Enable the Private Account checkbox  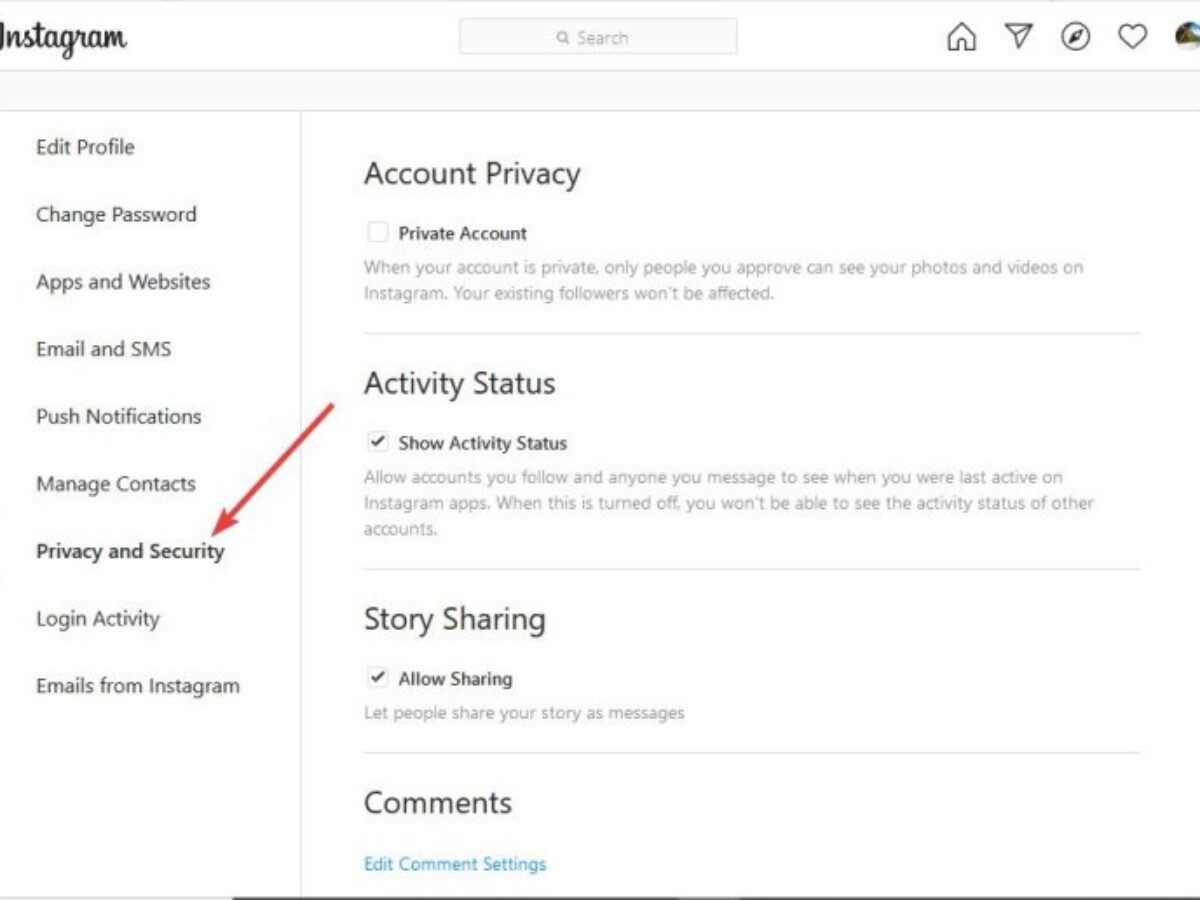pos(377,233)
